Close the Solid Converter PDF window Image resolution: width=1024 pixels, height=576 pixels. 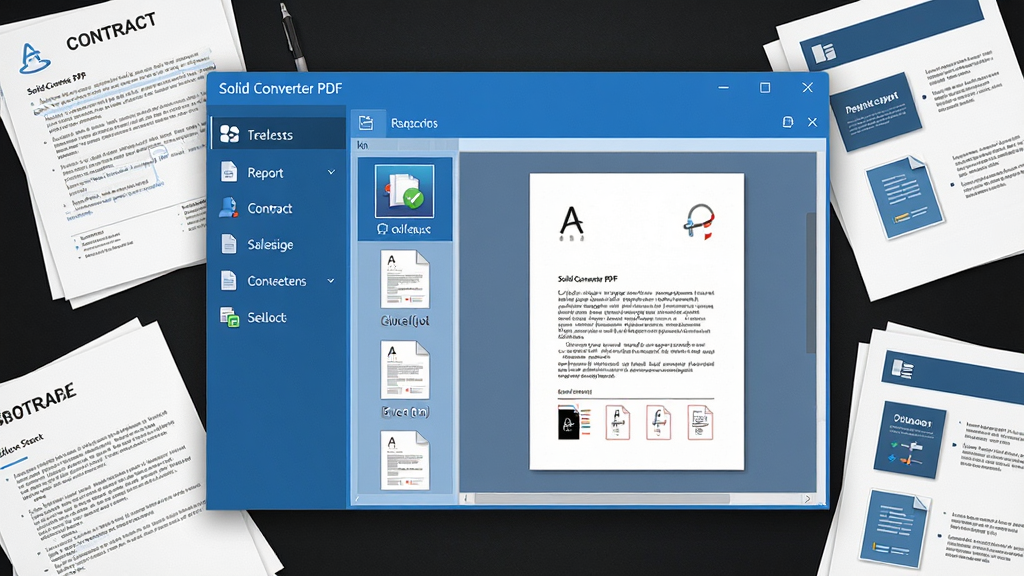click(x=808, y=88)
